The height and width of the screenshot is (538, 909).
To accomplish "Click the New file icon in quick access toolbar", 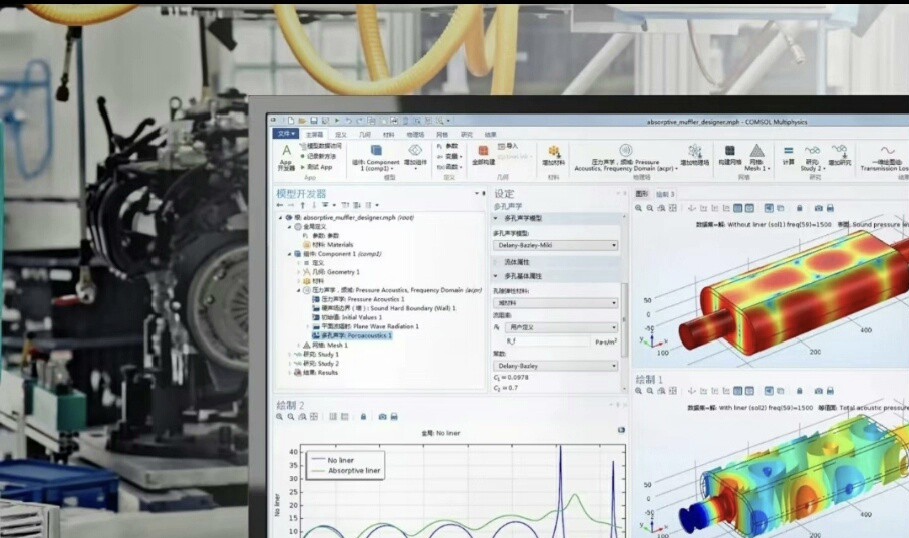I will click(291, 121).
